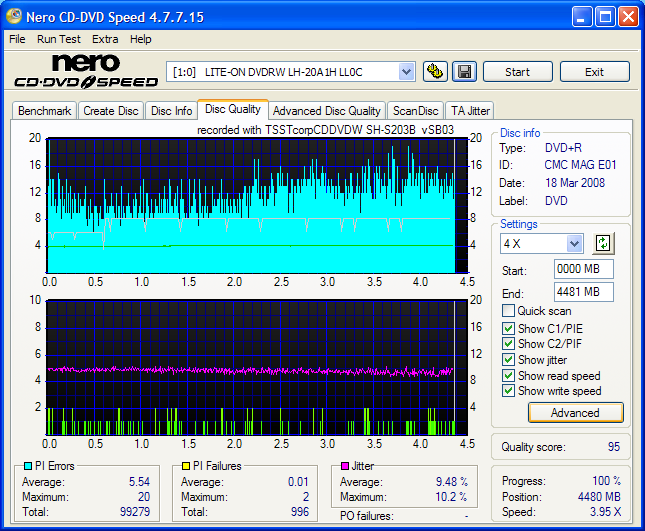This screenshot has height=531, width=645.
Task: Click the Advanced settings button
Action: pos(575,413)
